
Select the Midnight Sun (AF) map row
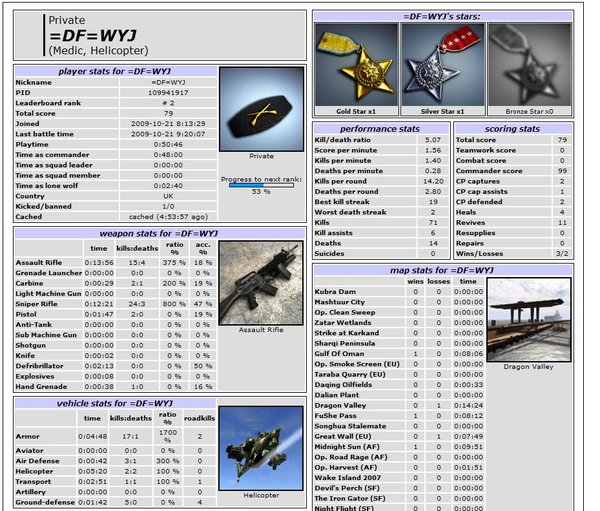tap(399, 447)
